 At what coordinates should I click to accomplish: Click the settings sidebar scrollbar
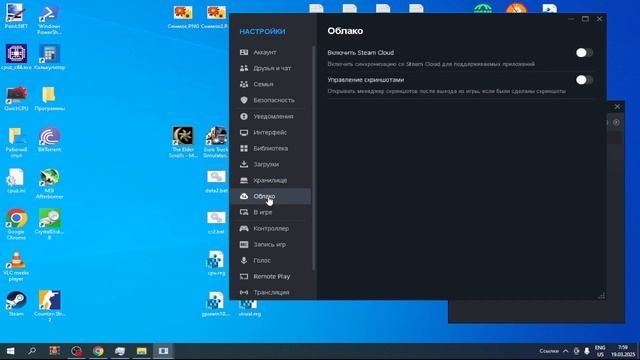click(x=313, y=157)
